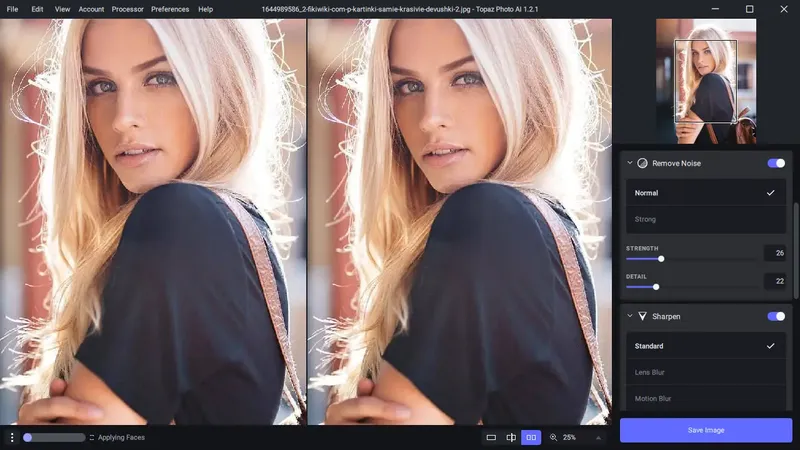Select the Motion Blur sharpen model
The height and width of the screenshot is (450, 800).
click(x=706, y=398)
